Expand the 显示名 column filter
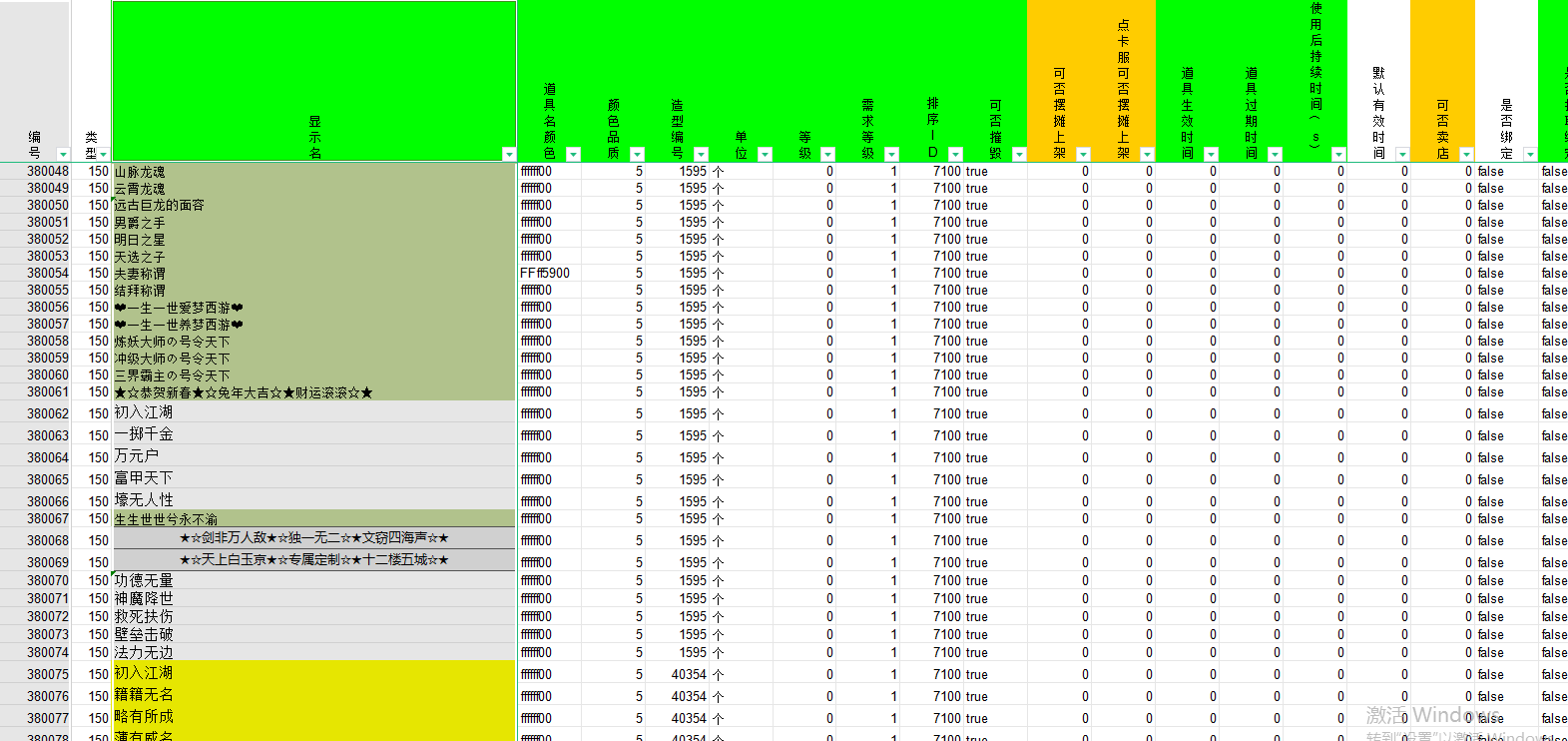This screenshot has height=741, width=1568. click(x=509, y=154)
